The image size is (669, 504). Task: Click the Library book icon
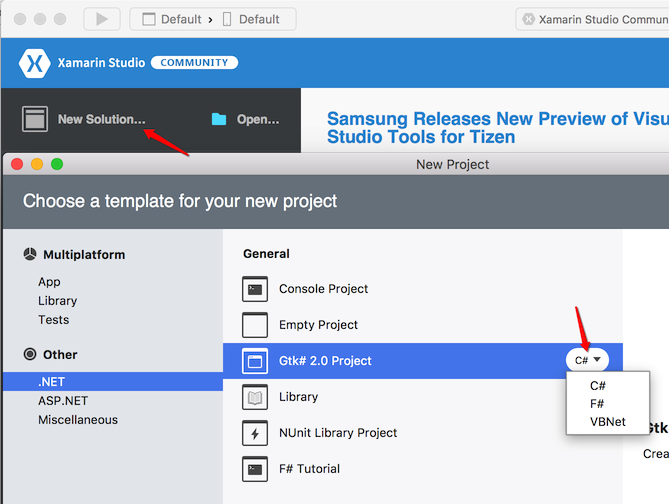click(255, 397)
